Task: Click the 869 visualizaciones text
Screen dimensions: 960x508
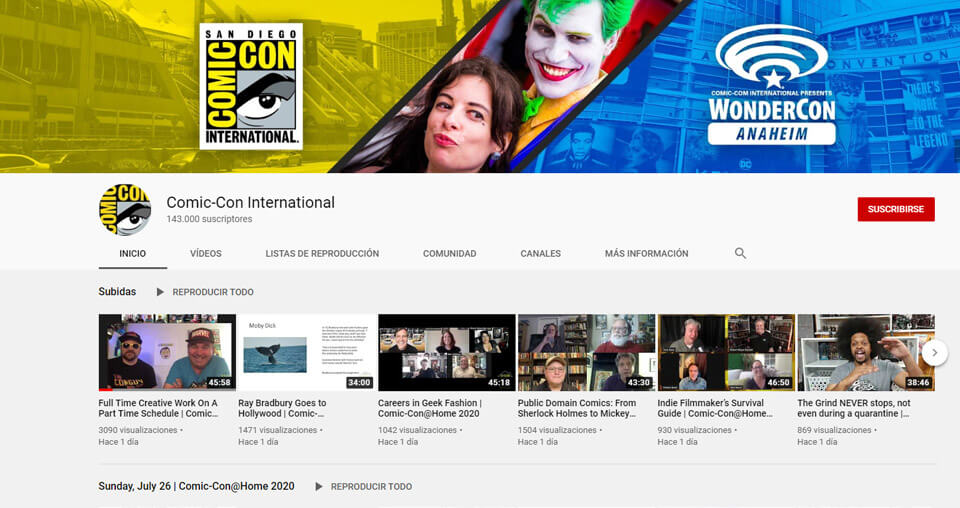Action: [834, 430]
